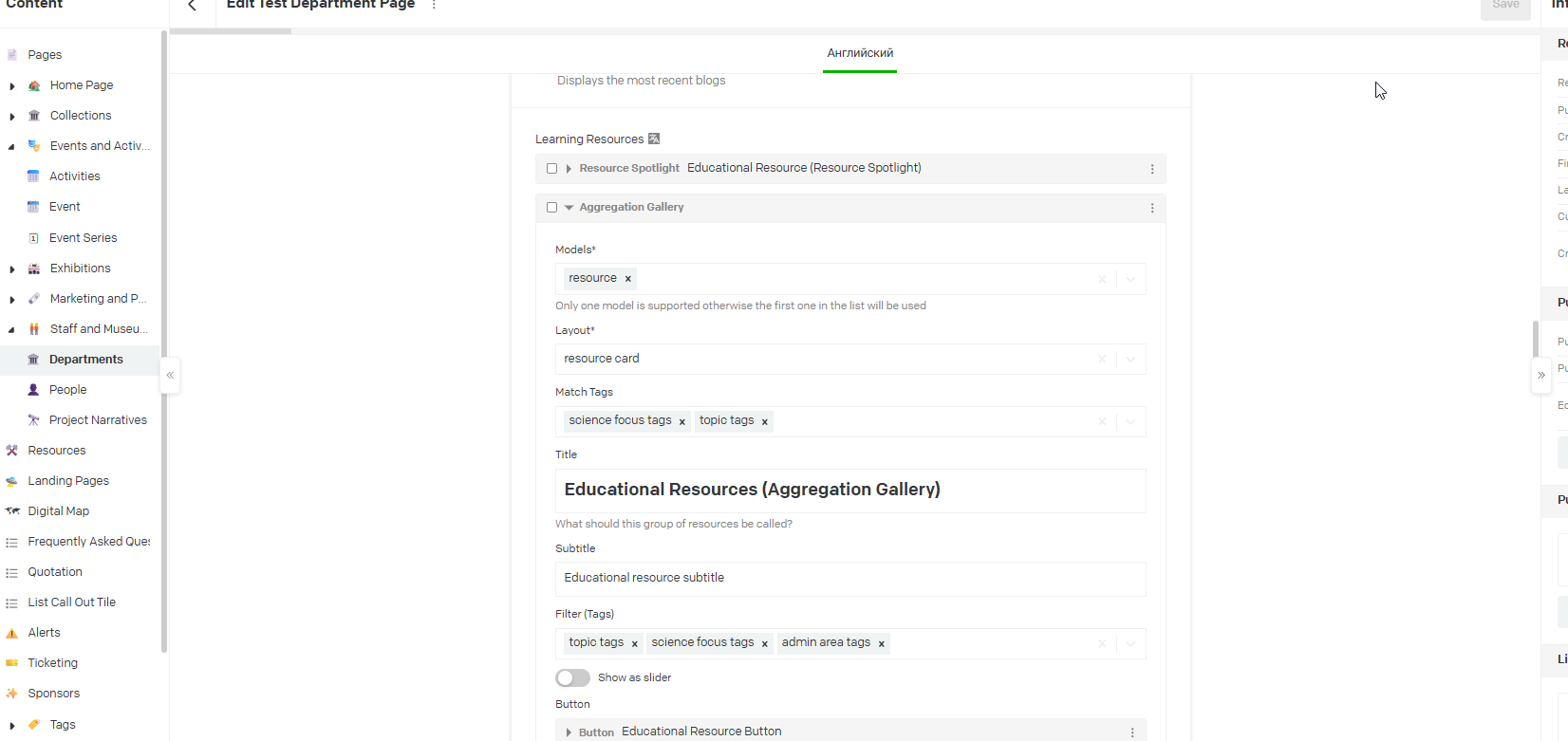The width and height of the screenshot is (1568, 741).
Task: Go to the Resources content section
Action: 57,451
